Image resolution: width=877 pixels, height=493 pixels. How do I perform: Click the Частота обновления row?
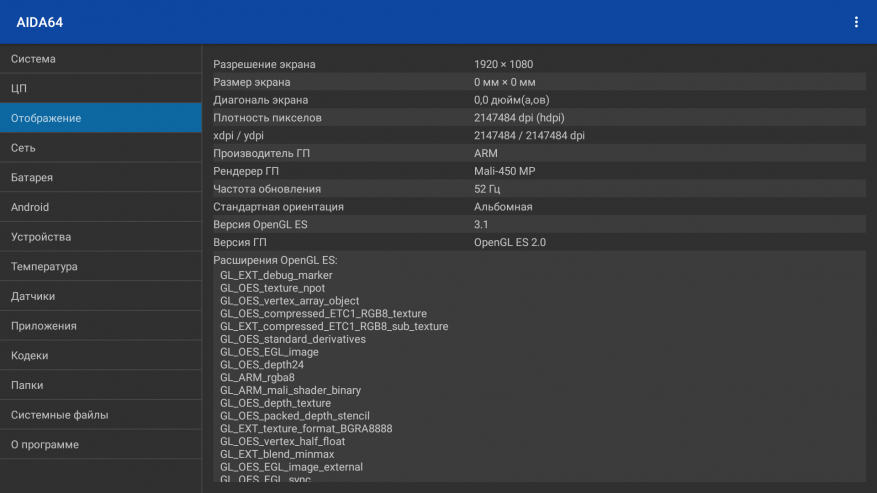[538, 189]
